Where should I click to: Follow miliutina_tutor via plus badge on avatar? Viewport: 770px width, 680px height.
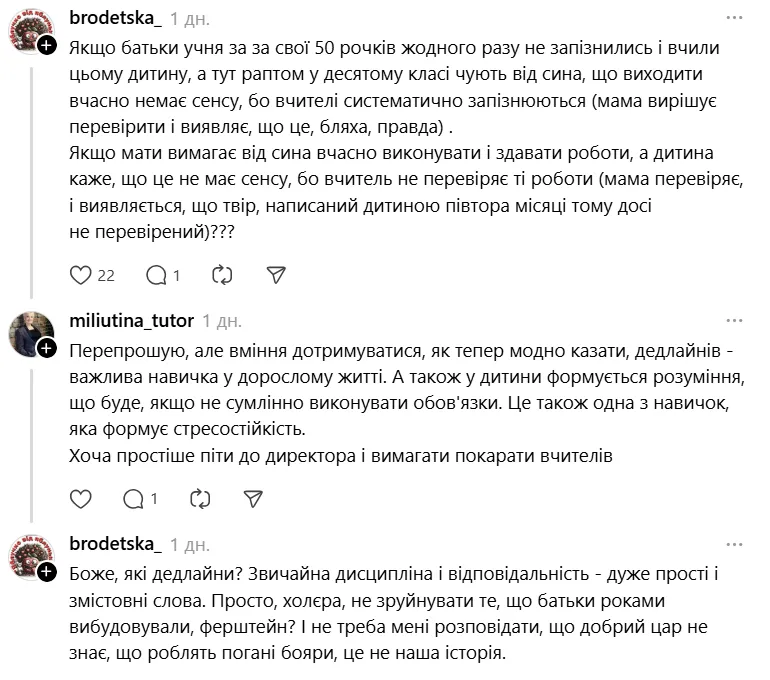pos(46,348)
